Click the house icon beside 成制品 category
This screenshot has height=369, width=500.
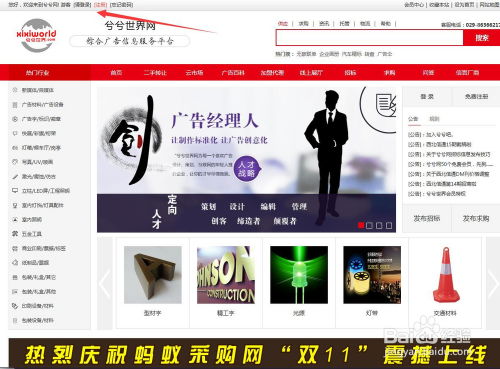15,263
